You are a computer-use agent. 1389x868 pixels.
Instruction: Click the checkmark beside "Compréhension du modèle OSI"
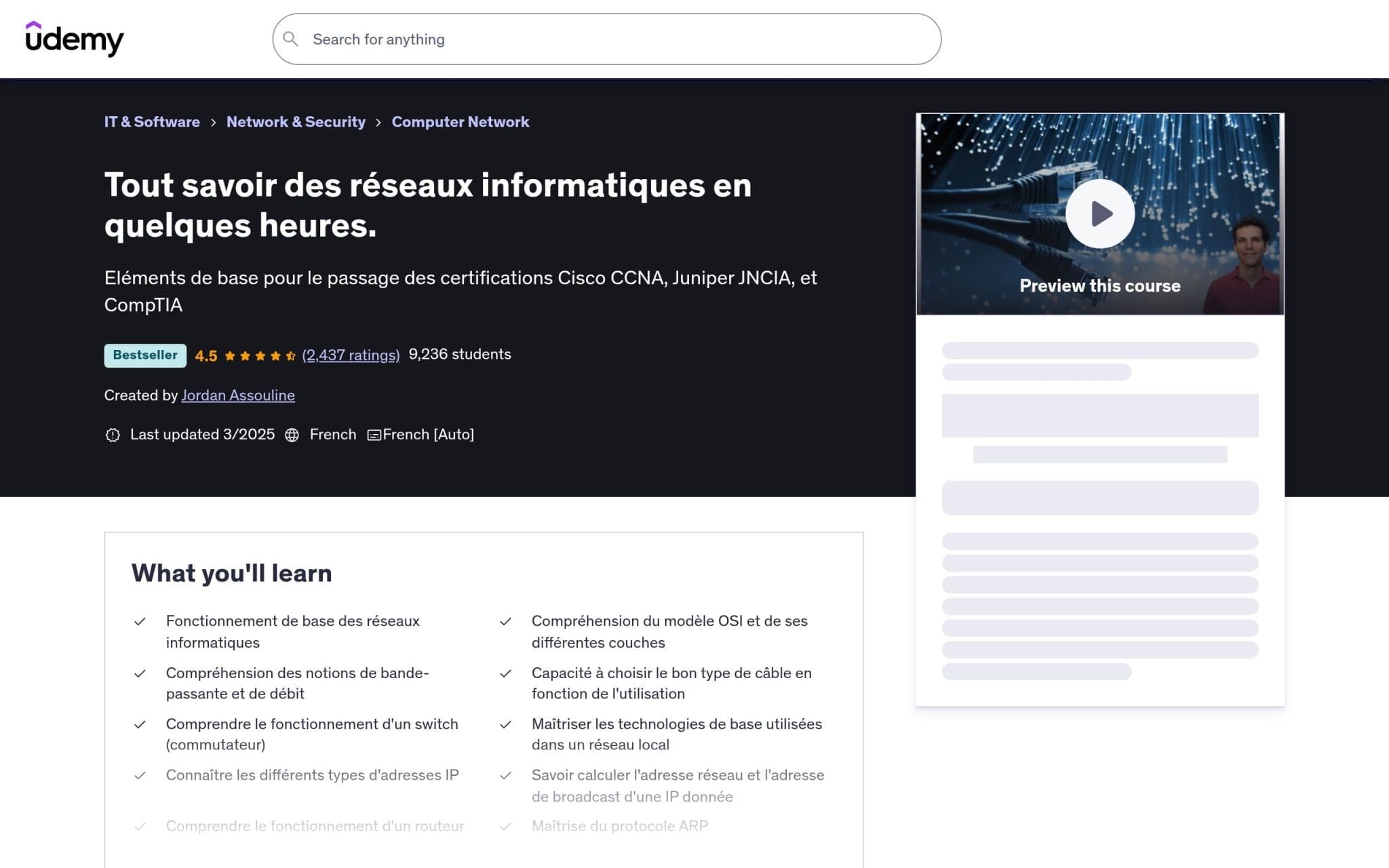click(x=505, y=621)
